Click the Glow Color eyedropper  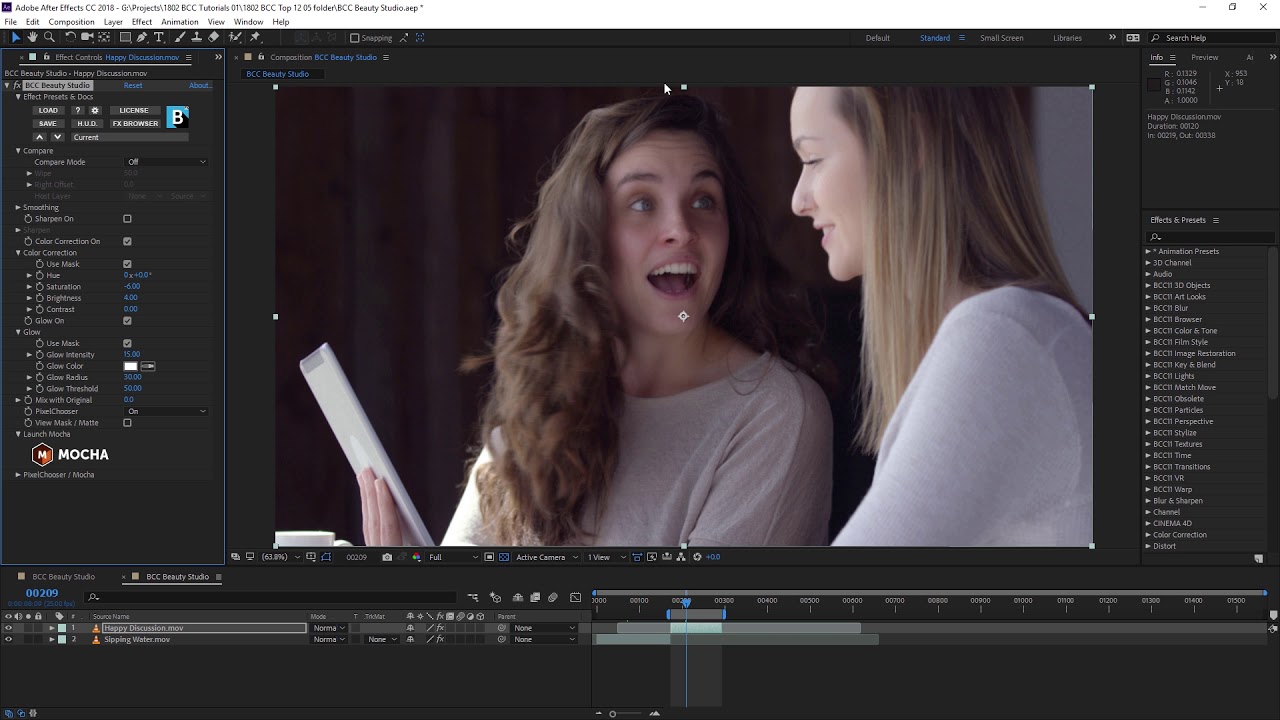pos(148,366)
